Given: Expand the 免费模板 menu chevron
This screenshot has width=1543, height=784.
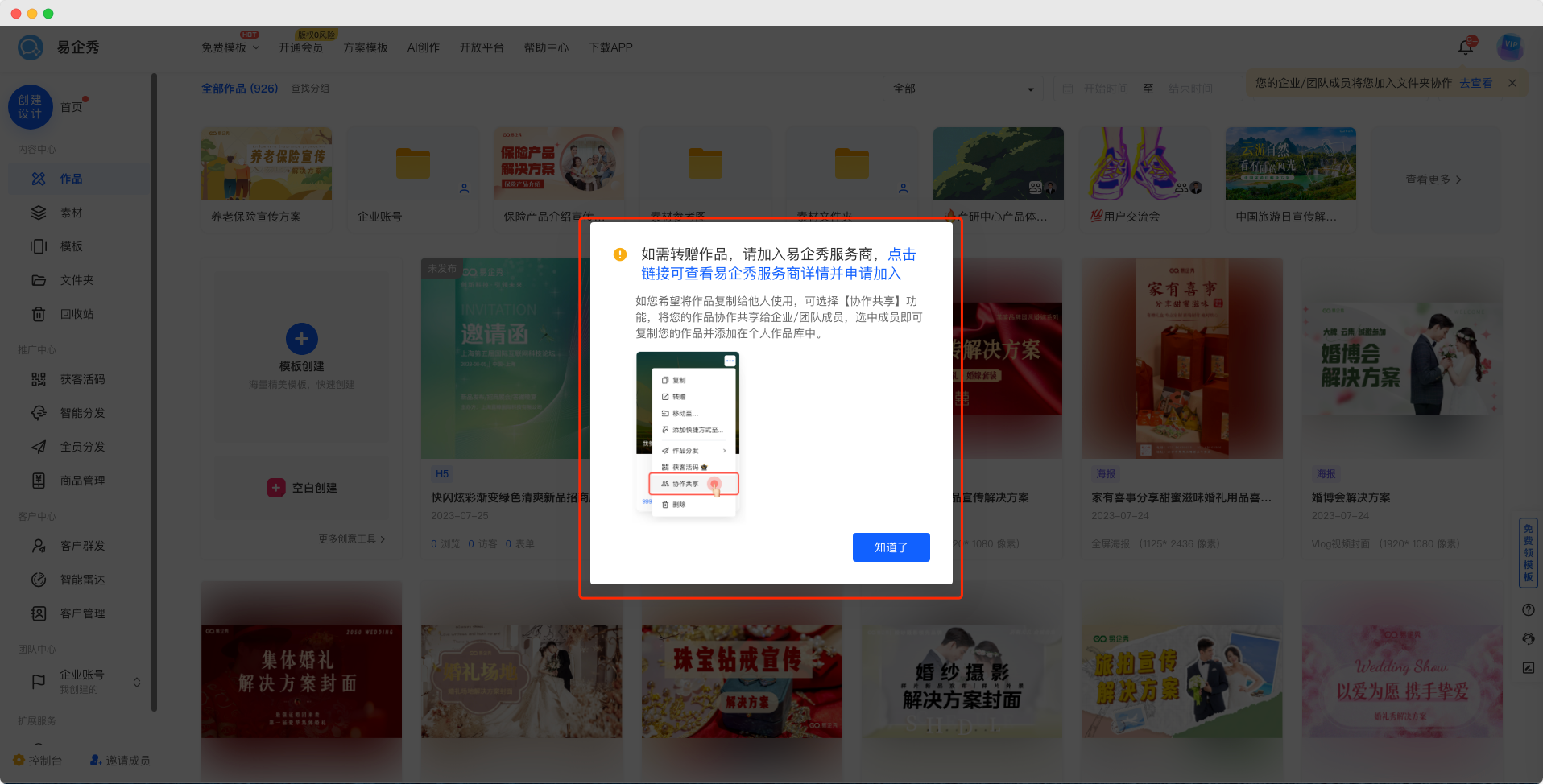Looking at the screenshot, I should [256, 47].
